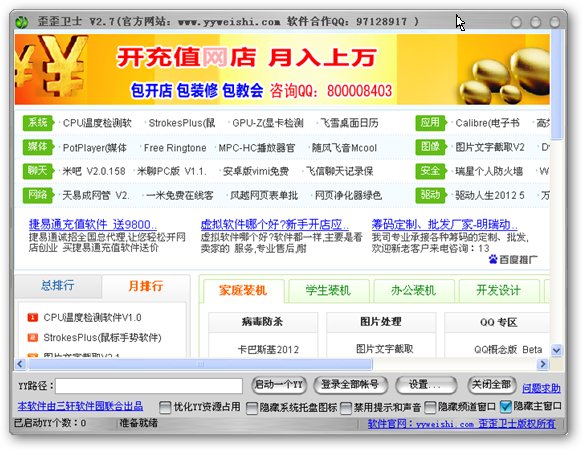Select QQ概念版 Beta under QQ专区
Viewport: 583px width, 450px height.
coord(508,350)
